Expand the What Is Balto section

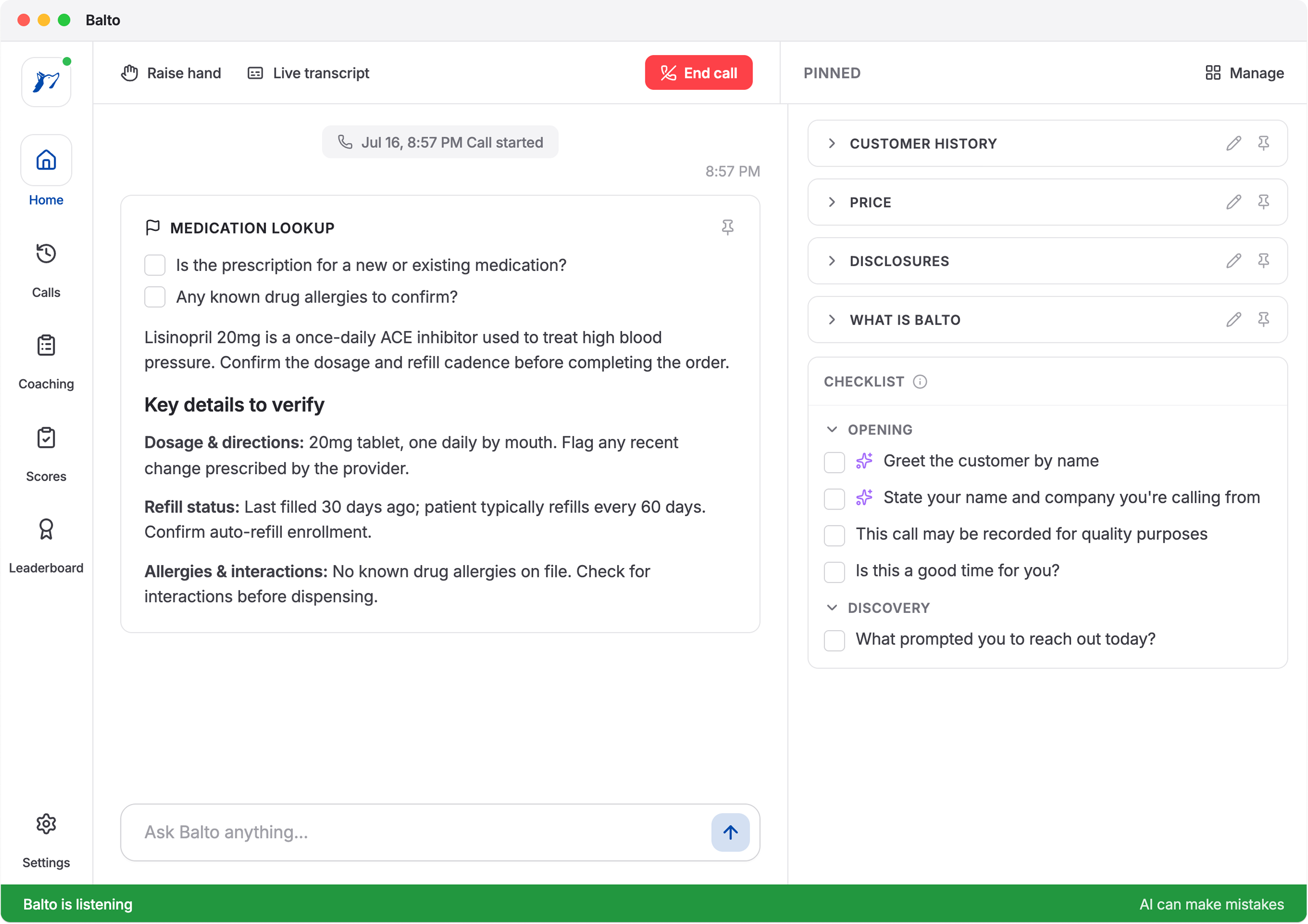click(x=832, y=319)
